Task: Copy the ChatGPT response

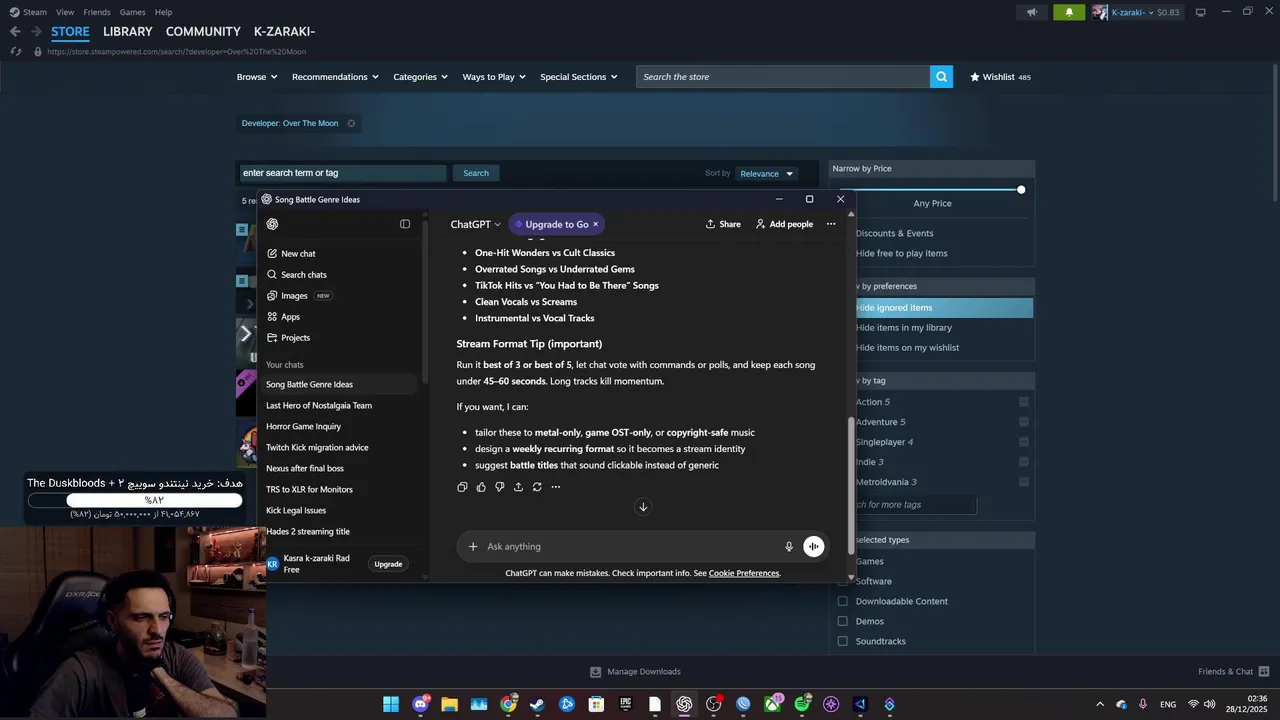Action: (462, 487)
